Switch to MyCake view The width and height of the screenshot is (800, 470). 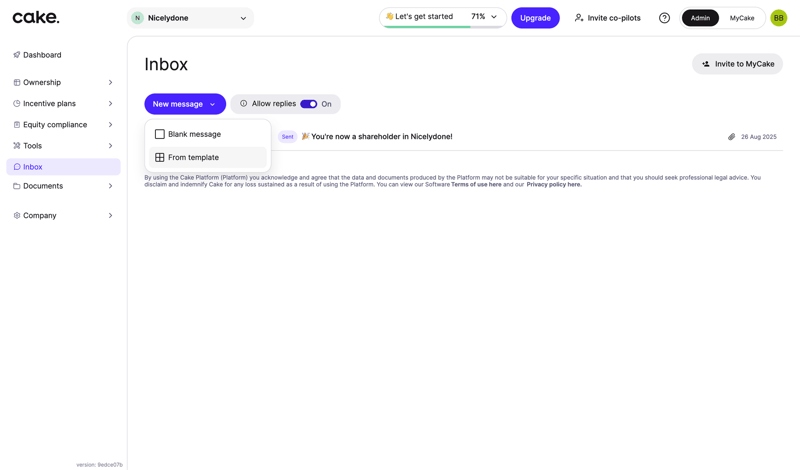point(742,18)
